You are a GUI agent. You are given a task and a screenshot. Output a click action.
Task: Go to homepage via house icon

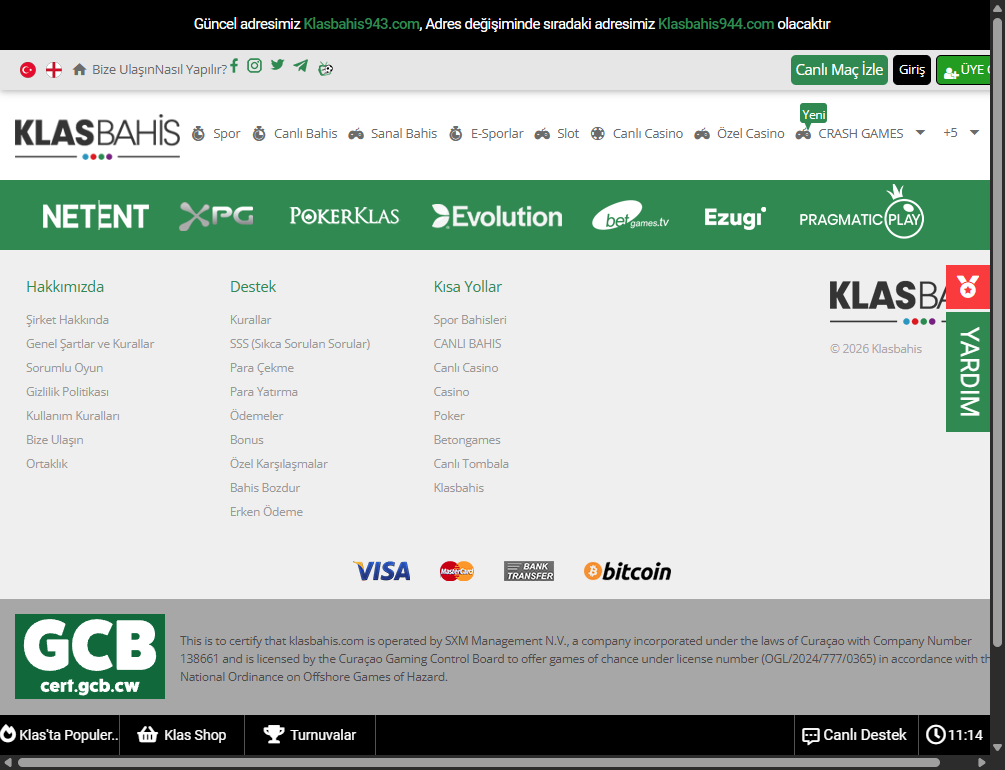(x=79, y=69)
